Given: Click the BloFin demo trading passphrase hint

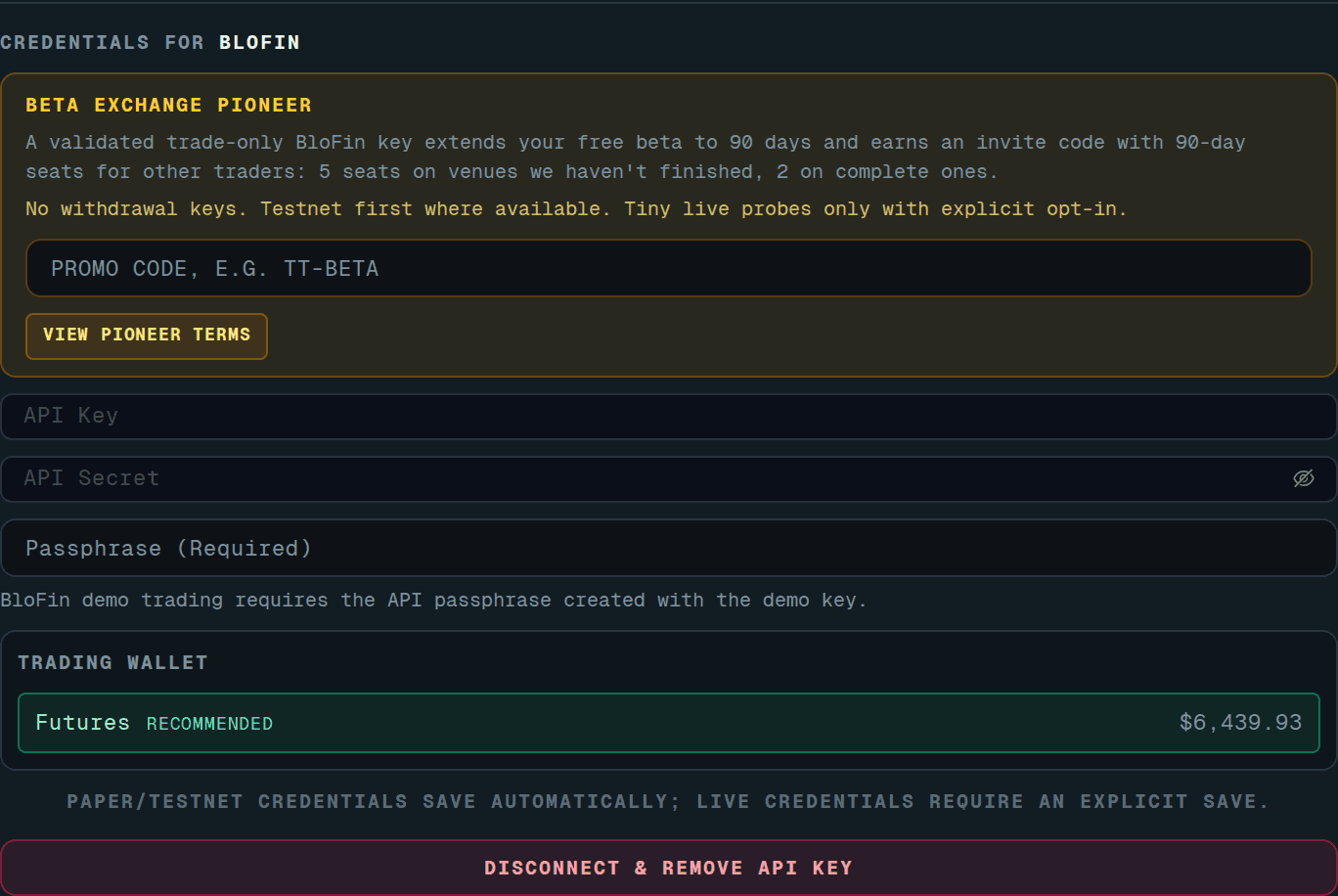Looking at the screenshot, I should (433, 600).
